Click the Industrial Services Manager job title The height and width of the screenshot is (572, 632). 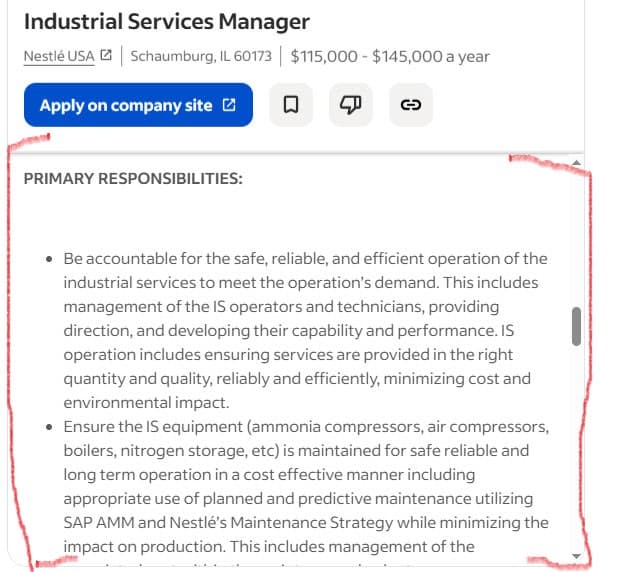166,21
